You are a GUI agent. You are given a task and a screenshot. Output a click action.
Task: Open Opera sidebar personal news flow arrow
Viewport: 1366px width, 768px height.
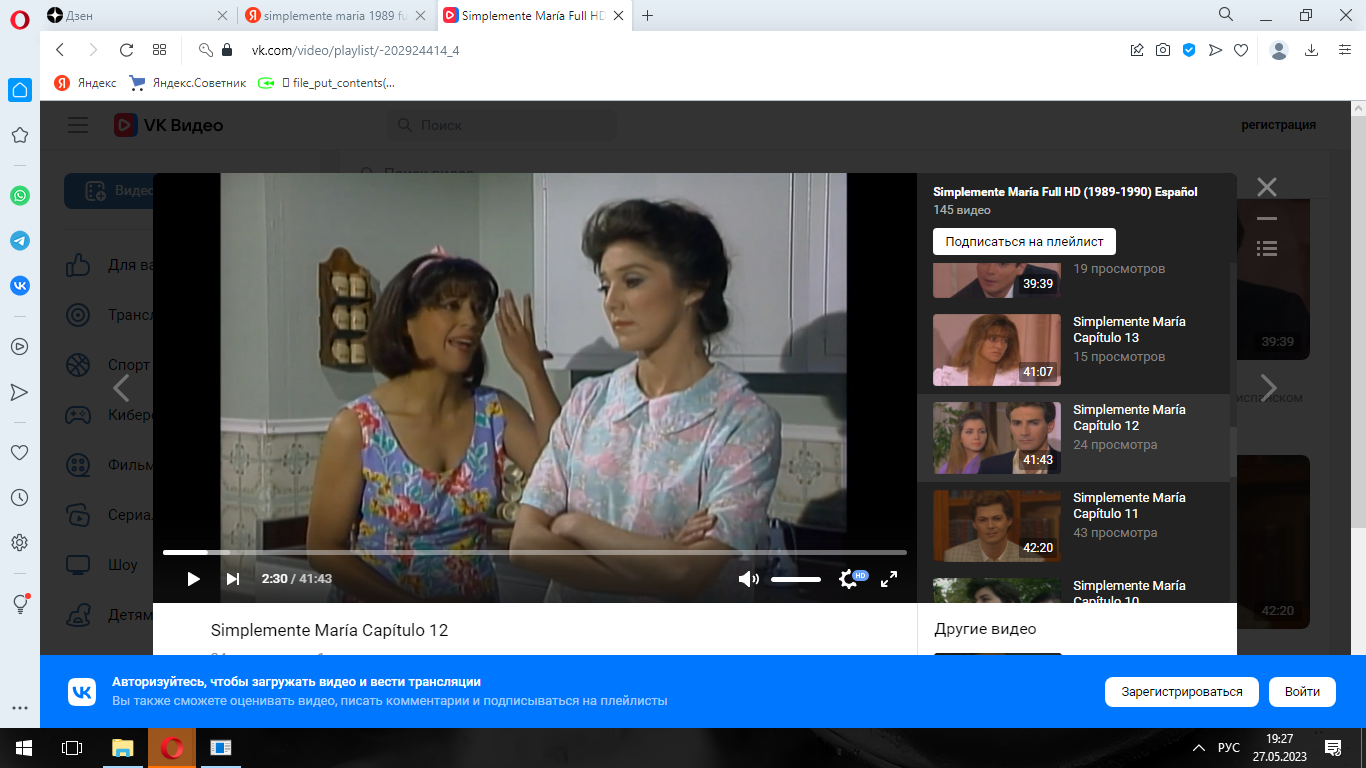20,391
